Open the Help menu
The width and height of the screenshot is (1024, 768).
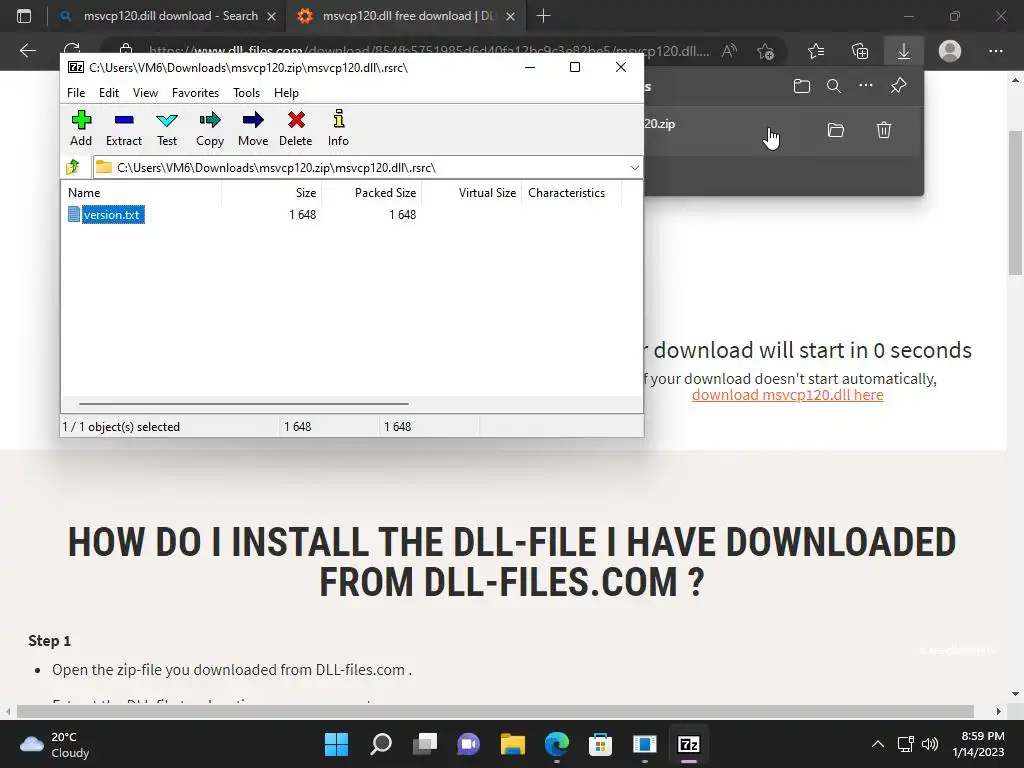coord(286,93)
